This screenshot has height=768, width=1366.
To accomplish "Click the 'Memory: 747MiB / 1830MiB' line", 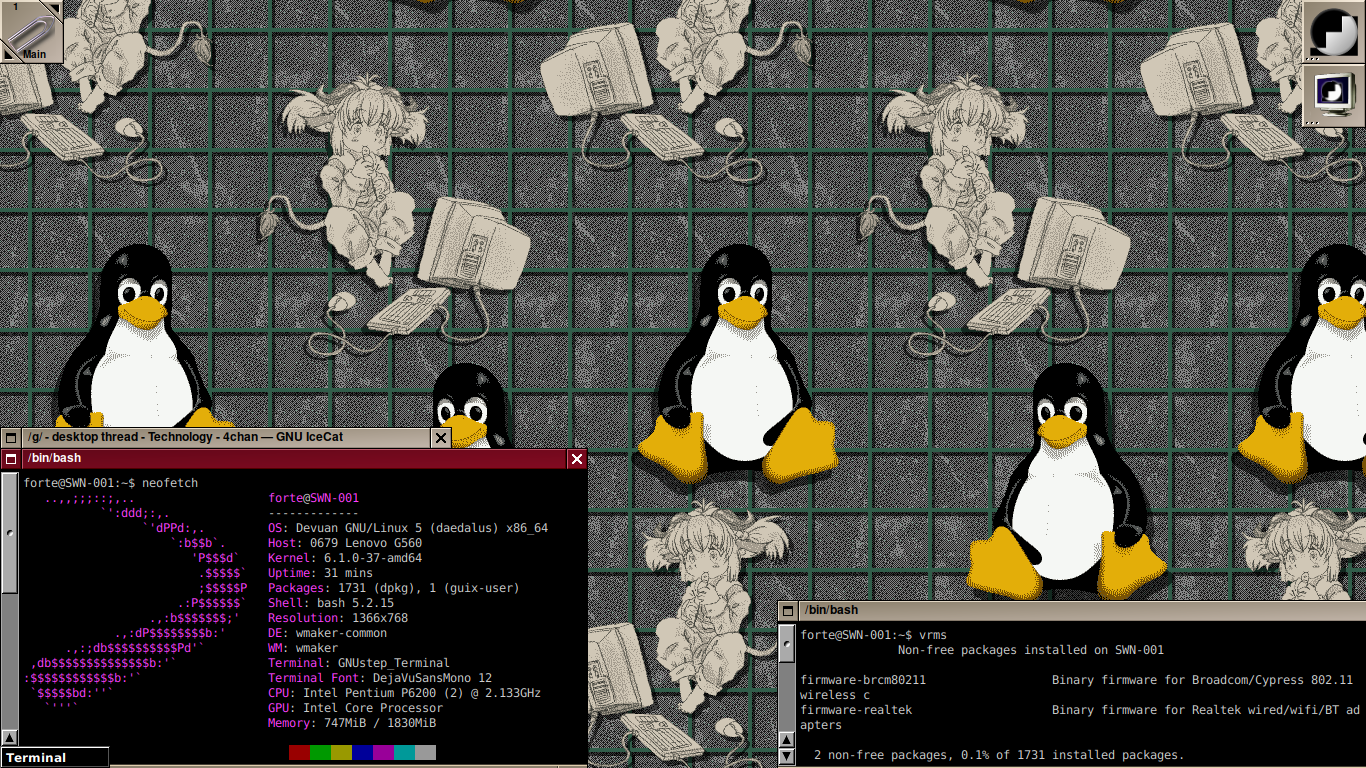I will [352, 723].
